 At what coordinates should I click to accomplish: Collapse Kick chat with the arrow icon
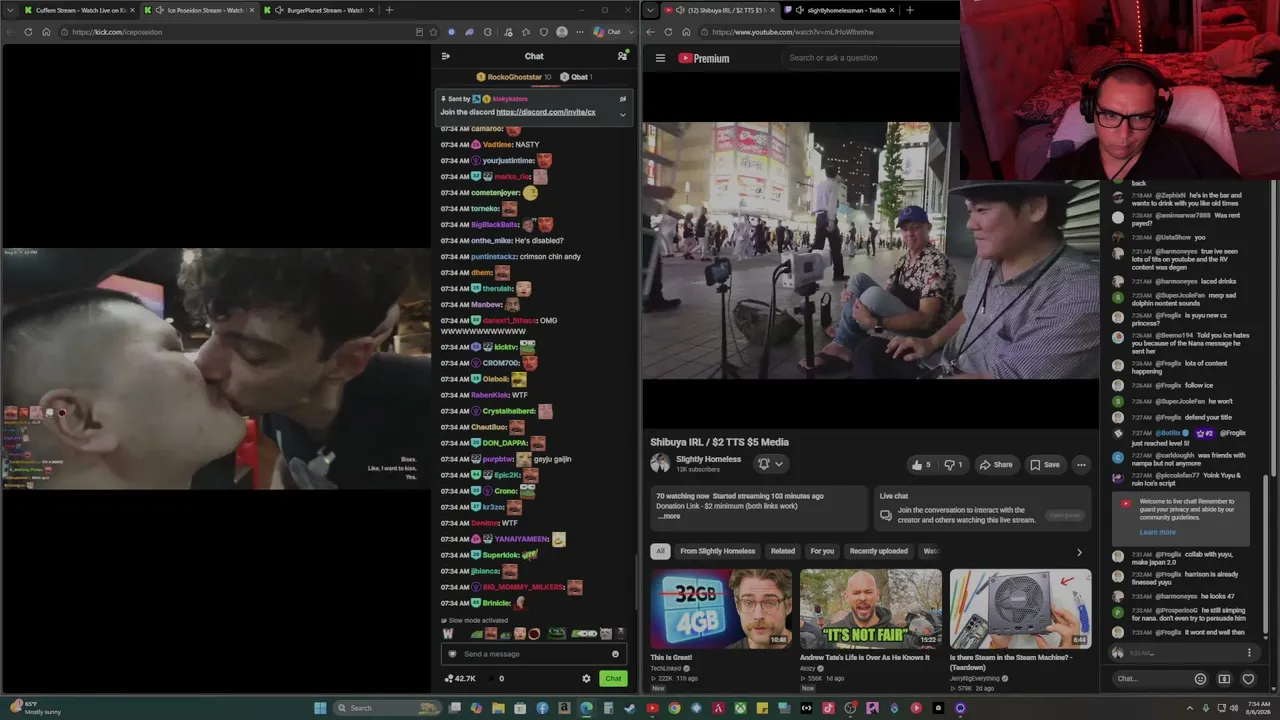point(446,56)
